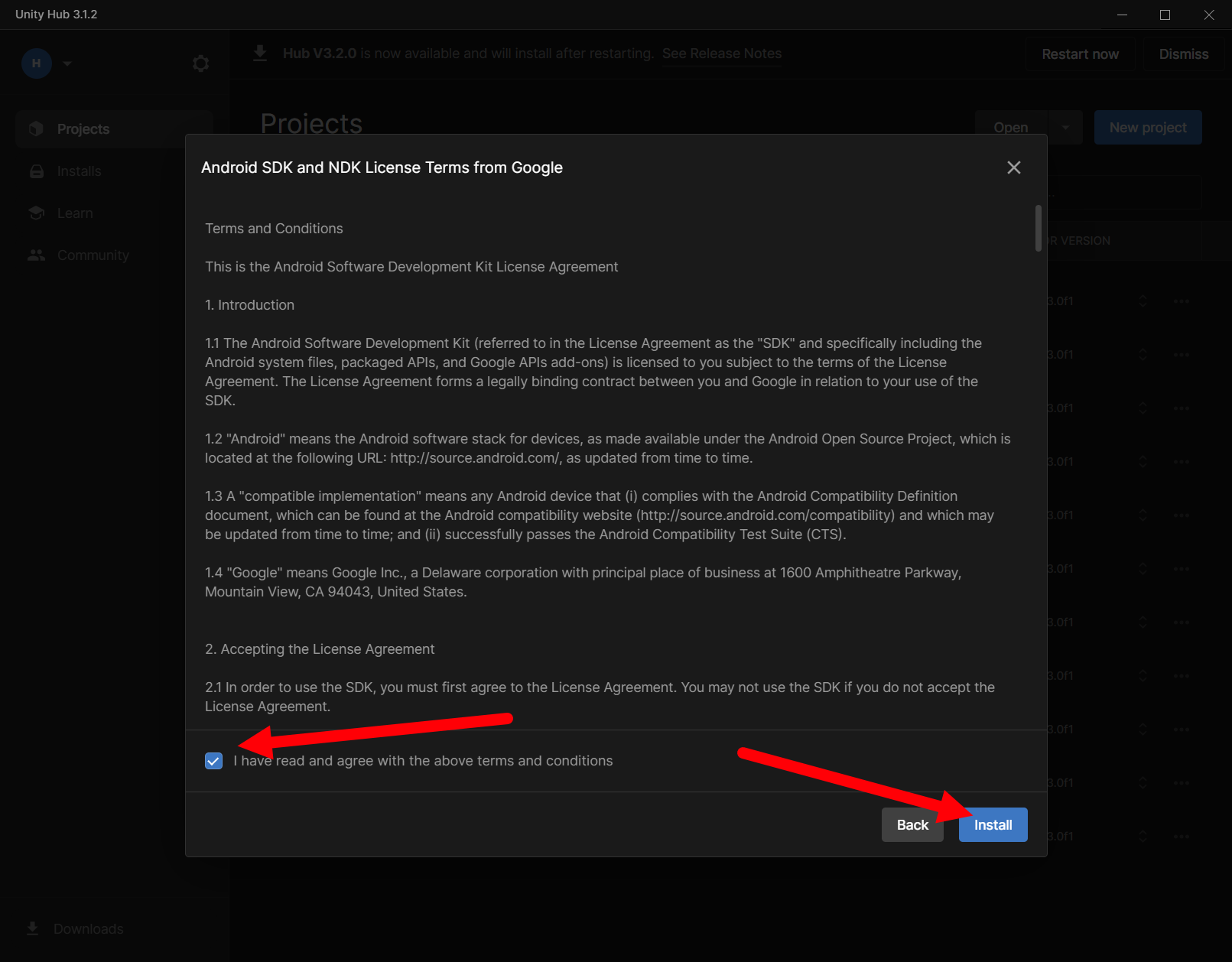
Task: Expand the account dropdown arrow
Action: [x=67, y=63]
